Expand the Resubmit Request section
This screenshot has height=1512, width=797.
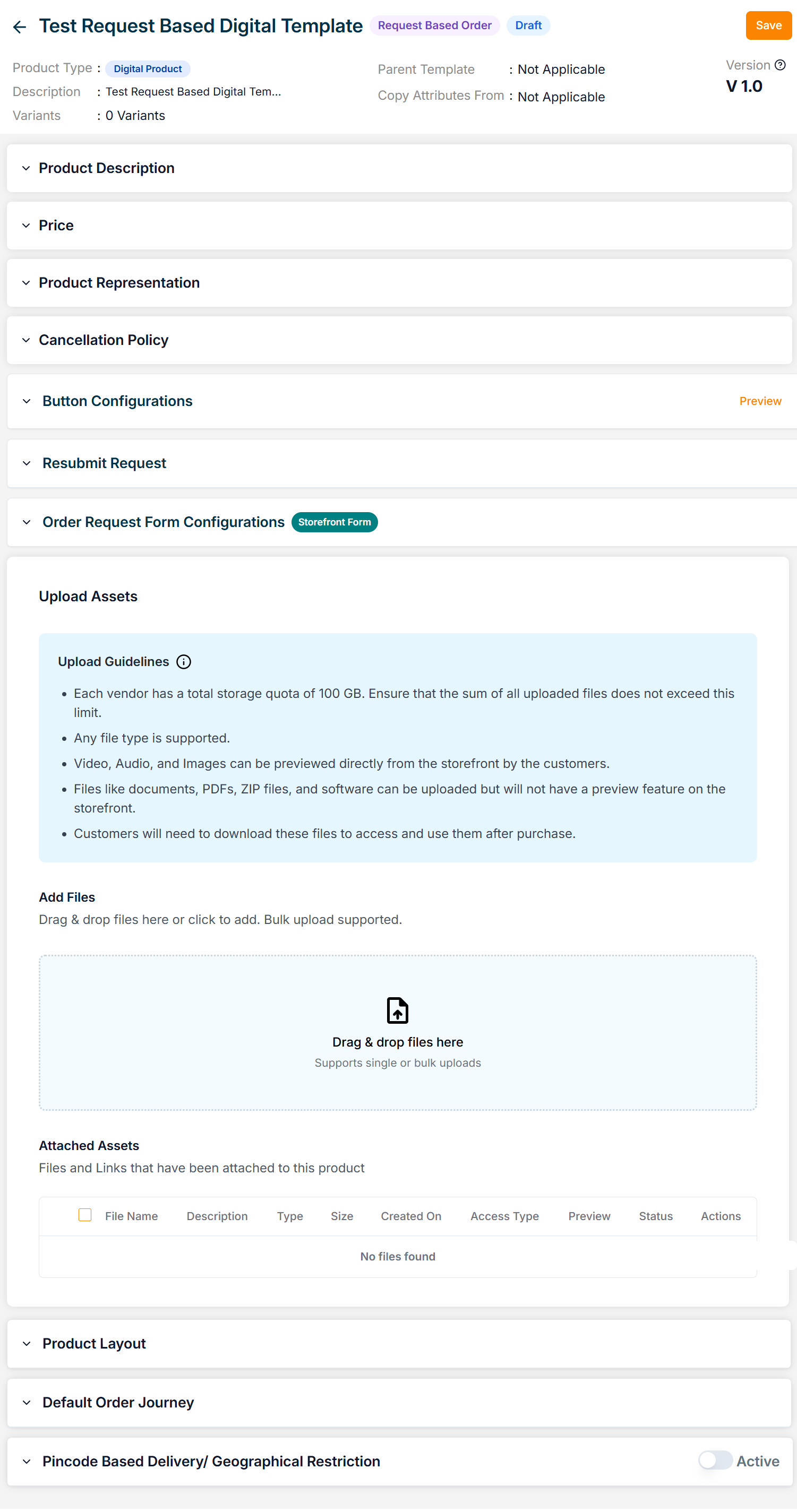[x=27, y=464]
